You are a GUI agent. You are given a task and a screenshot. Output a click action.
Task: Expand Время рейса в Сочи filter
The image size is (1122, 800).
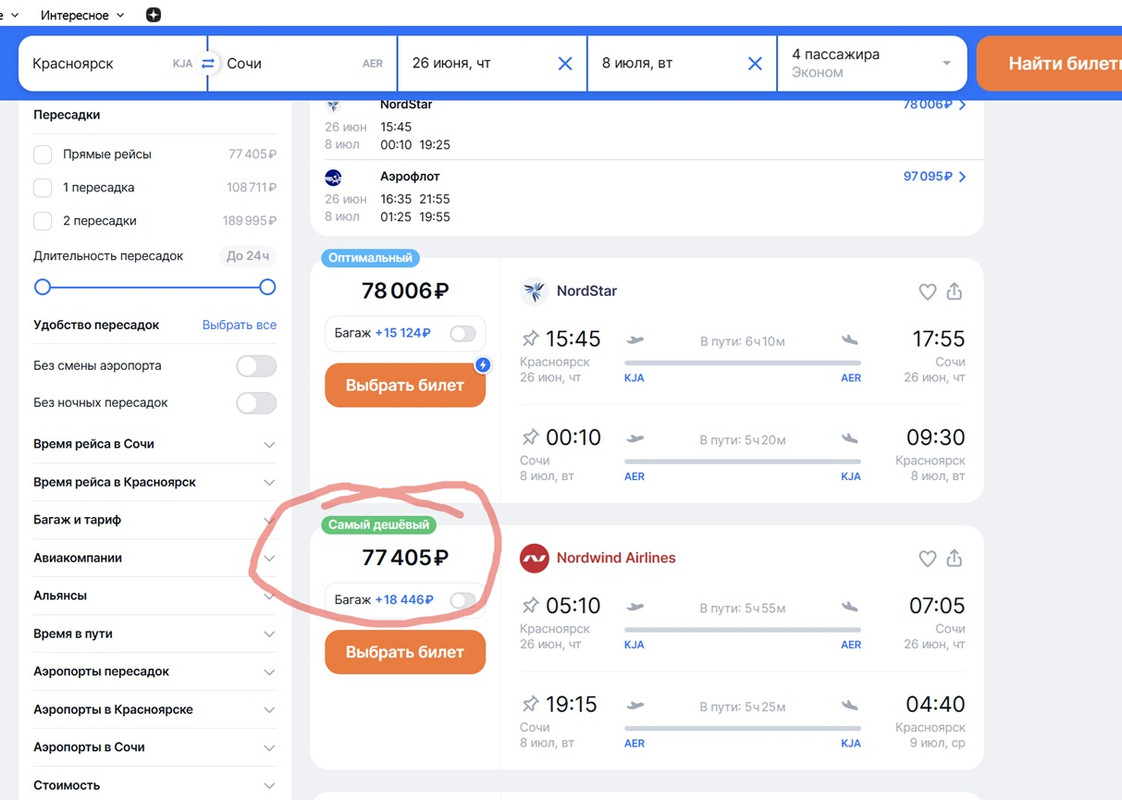(155, 444)
